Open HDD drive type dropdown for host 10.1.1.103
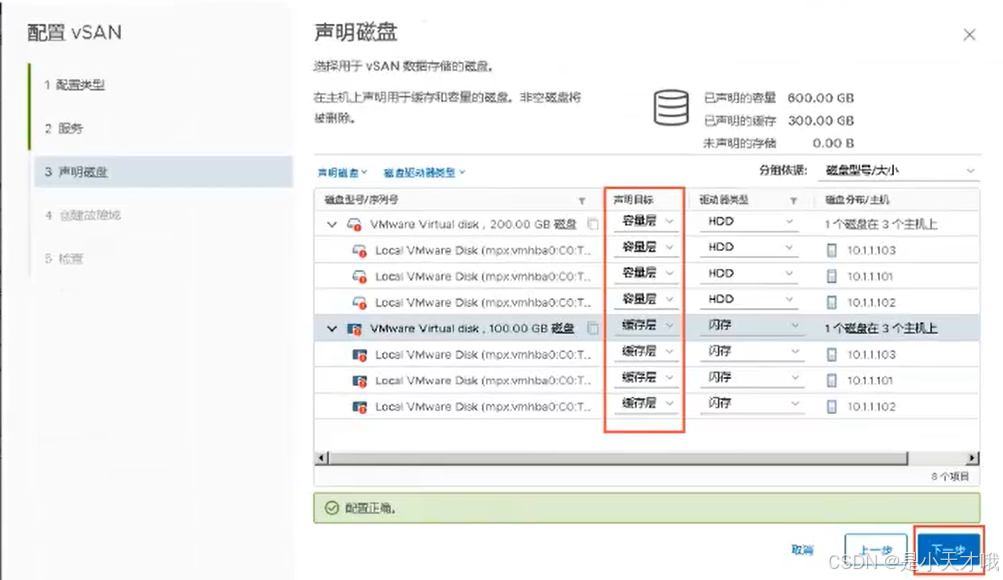This screenshot has width=1003, height=580. pyautogui.click(x=748, y=247)
